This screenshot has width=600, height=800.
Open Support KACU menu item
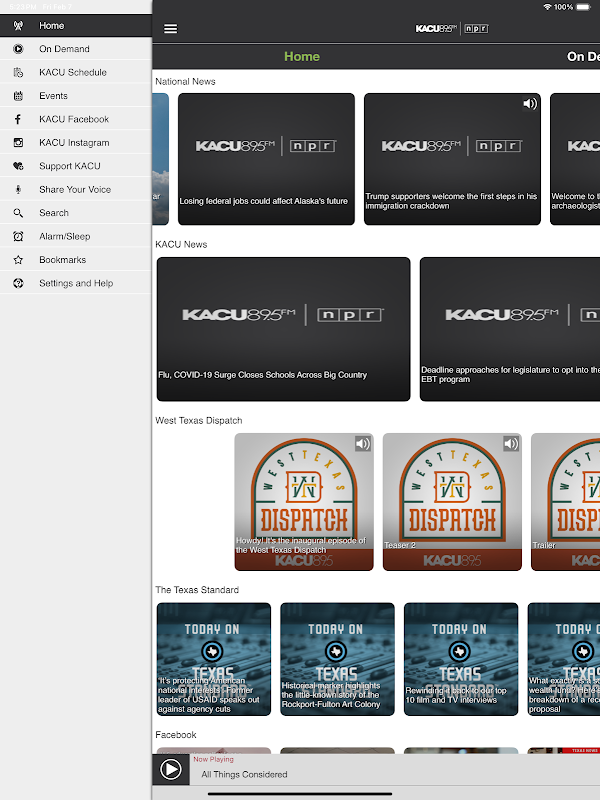click(x=76, y=166)
